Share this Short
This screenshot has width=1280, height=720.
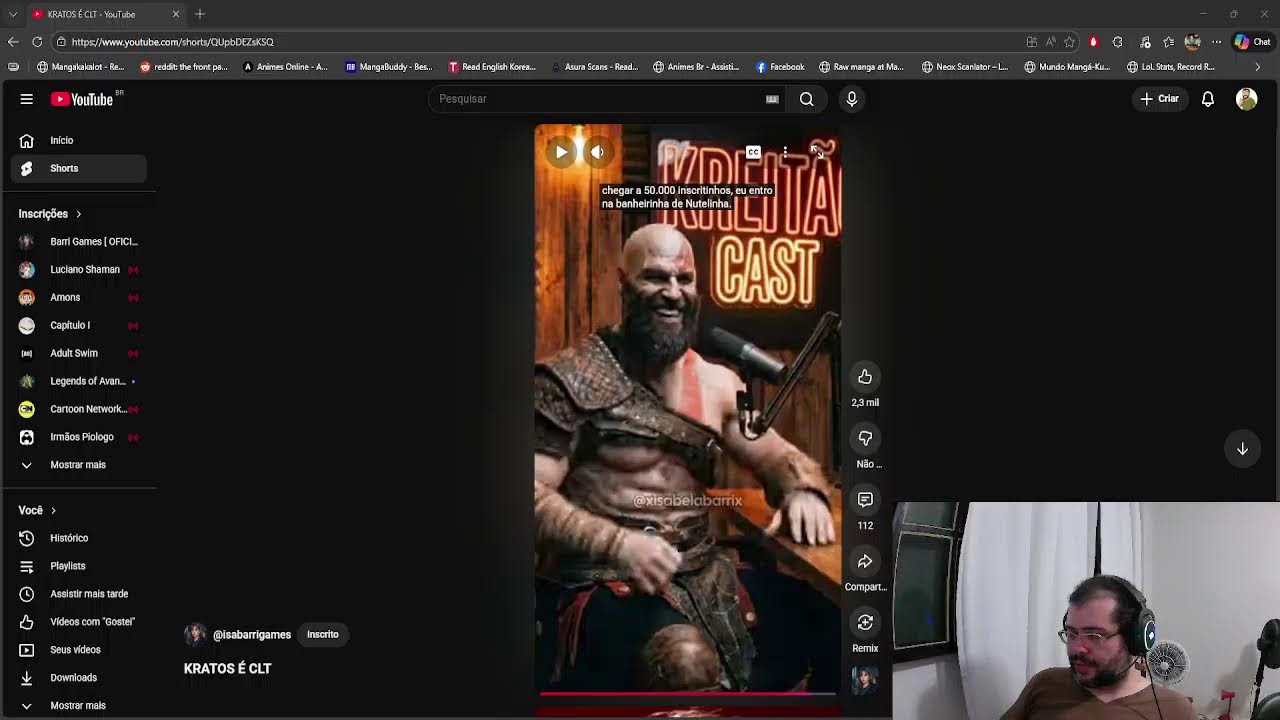[865, 562]
